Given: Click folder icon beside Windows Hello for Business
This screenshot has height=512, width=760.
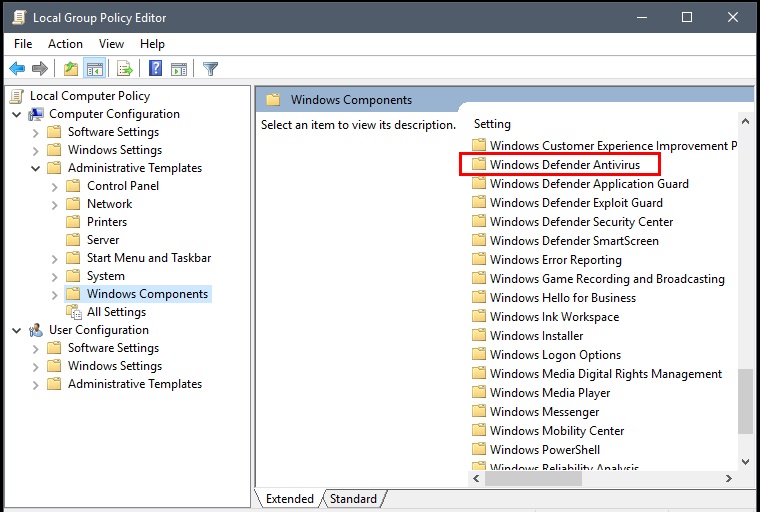Looking at the screenshot, I should pyautogui.click(x=479, y=298).
